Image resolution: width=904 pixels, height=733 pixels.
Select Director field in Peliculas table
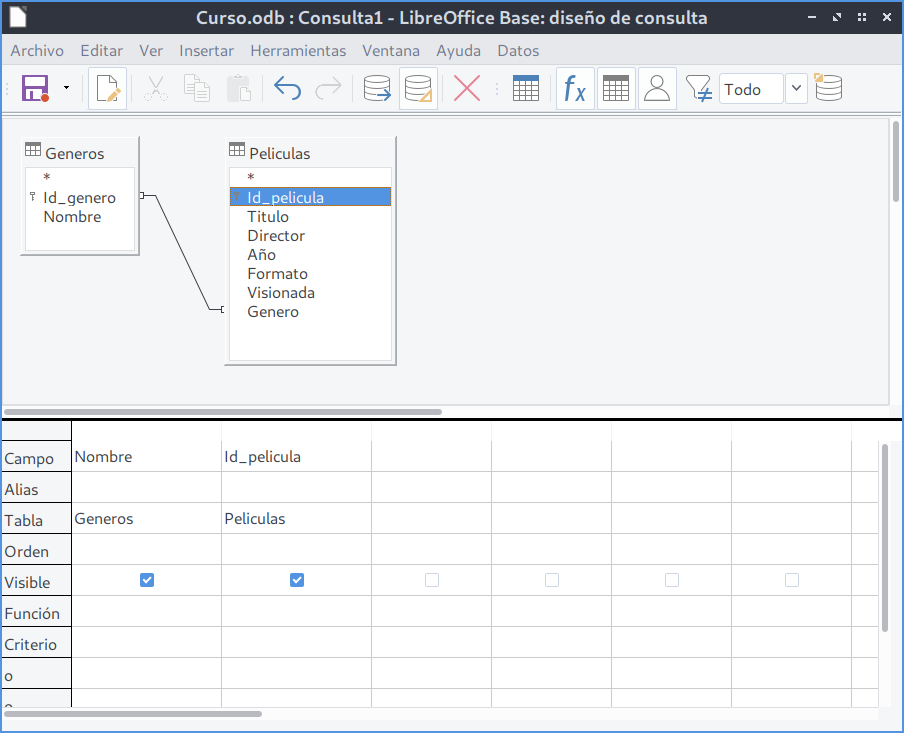click(310, 236)
